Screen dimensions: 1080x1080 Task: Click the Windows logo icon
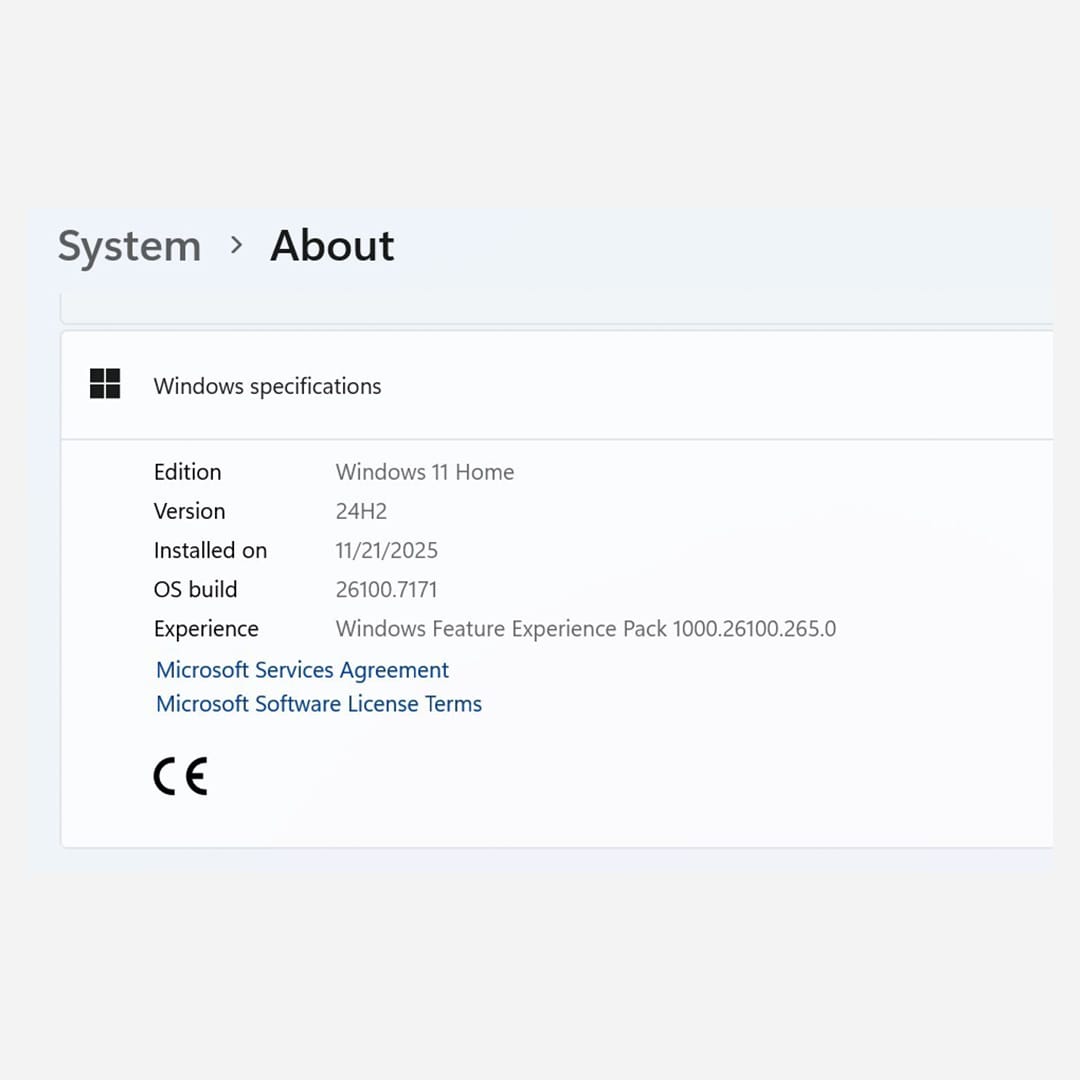pos(105,384)
